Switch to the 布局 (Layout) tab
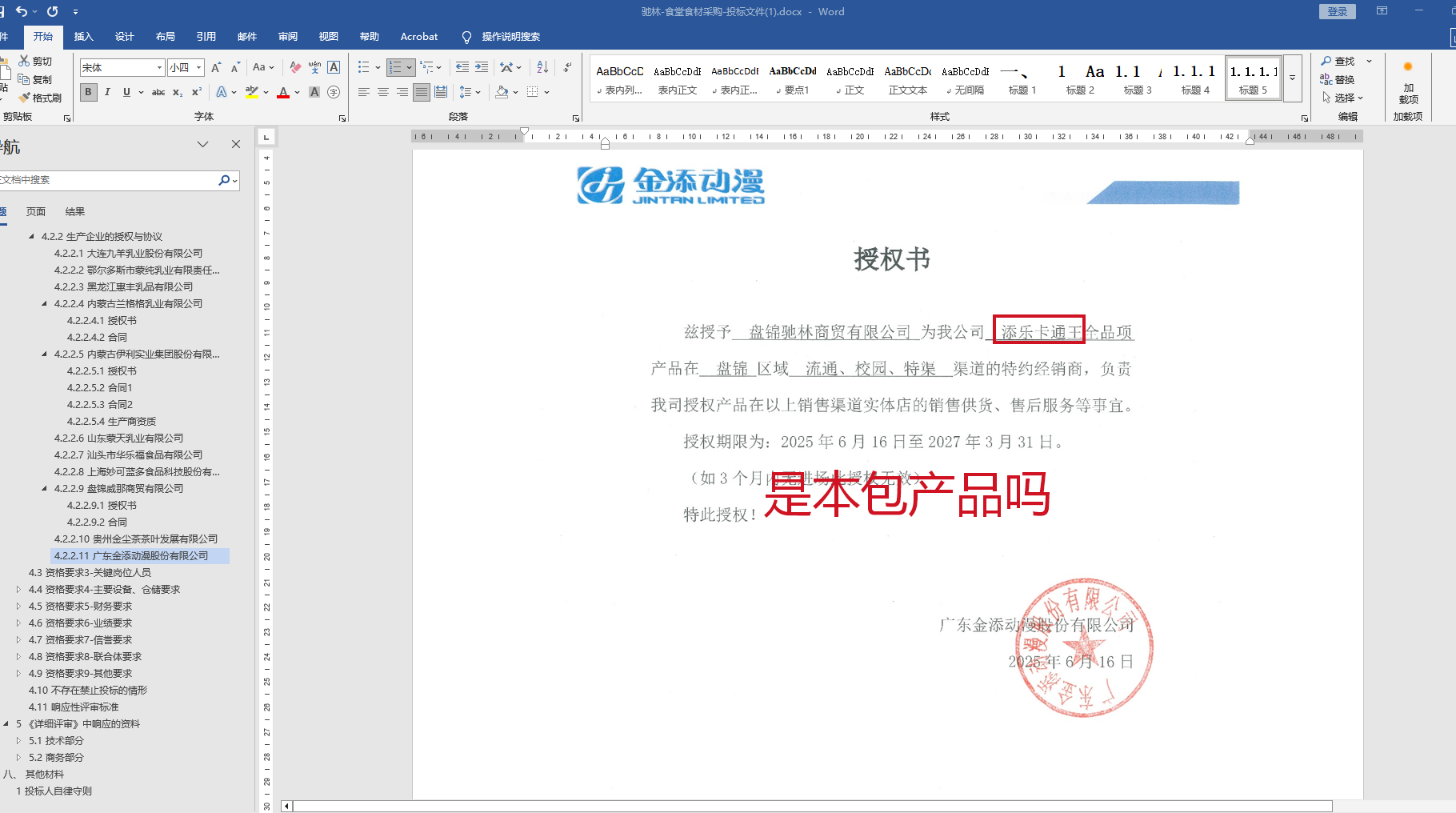Image resolution: width=1456 pixels, height=813 pixels. (165, 37)
